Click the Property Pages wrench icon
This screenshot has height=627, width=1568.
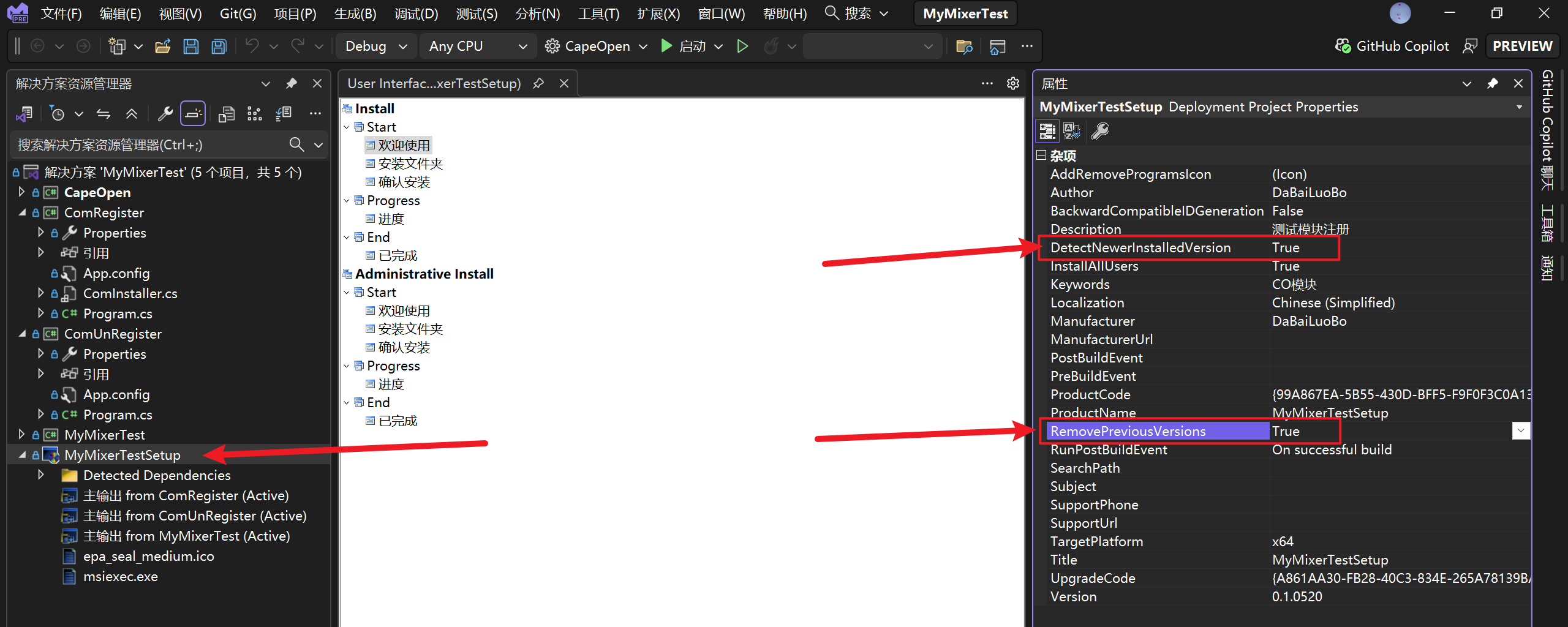click(x=1100, y=131)
